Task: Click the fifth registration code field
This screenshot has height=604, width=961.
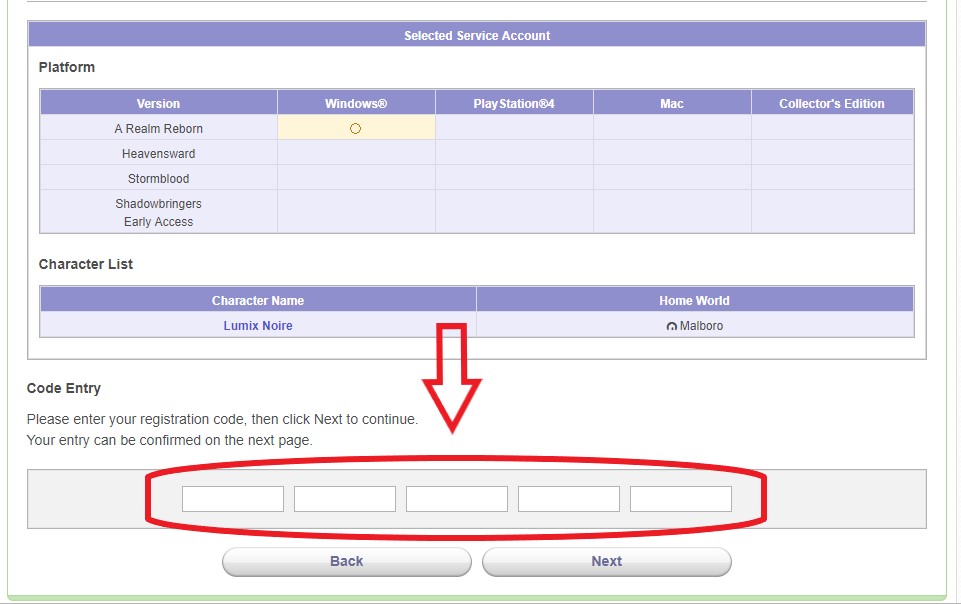Action: [x=681, y=499]
